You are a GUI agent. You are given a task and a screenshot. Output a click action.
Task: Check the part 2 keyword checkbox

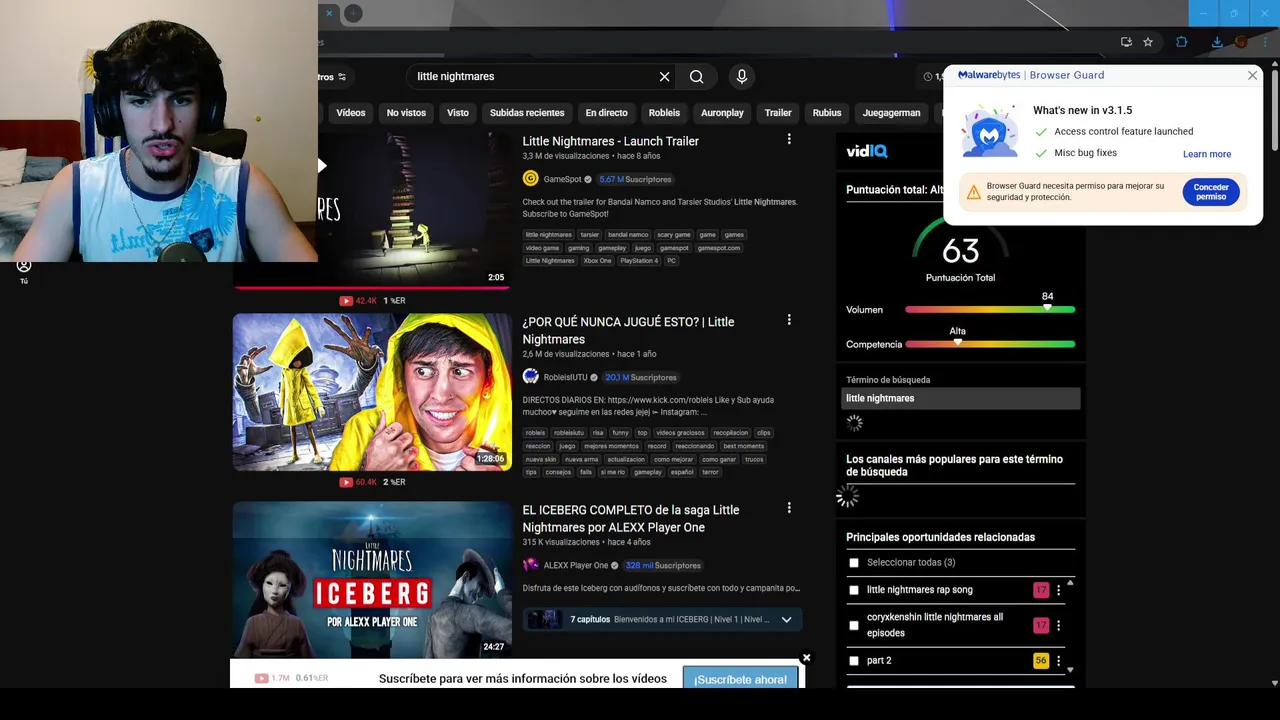854,661
